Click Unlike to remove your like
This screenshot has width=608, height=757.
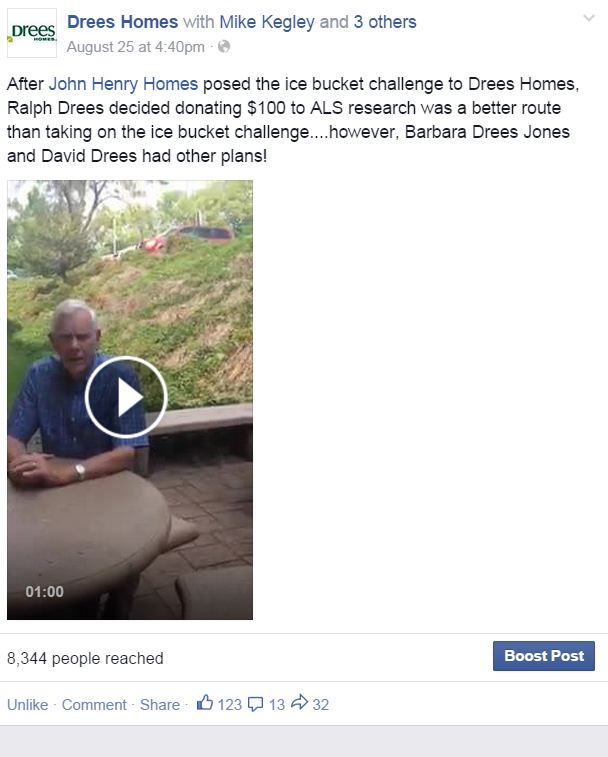click(x=28, y=705)
